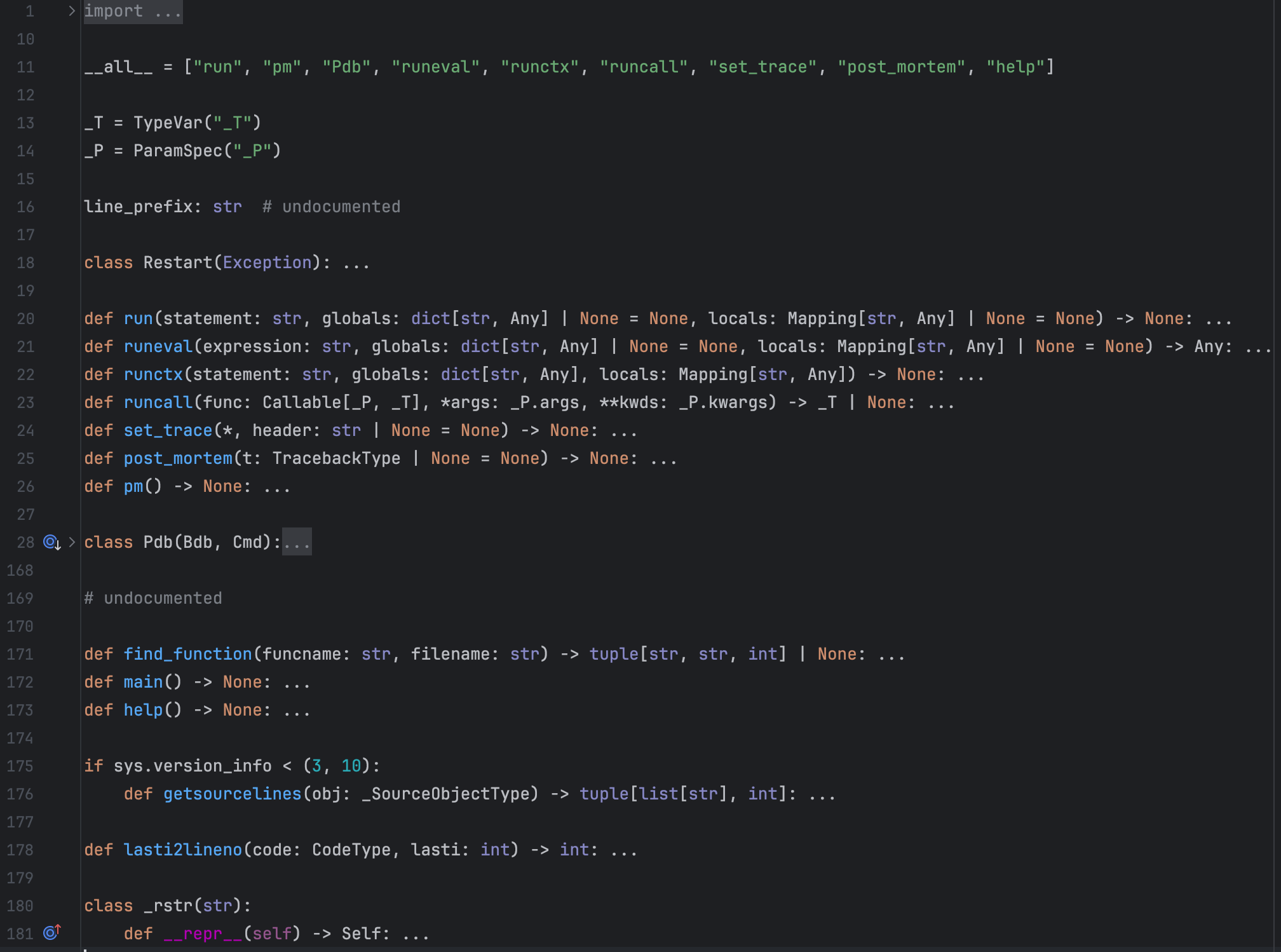Click the '__all__' variable name
Image resolution: width=1281 pixels, height=952 pixels.
click(x=119, y=67)
